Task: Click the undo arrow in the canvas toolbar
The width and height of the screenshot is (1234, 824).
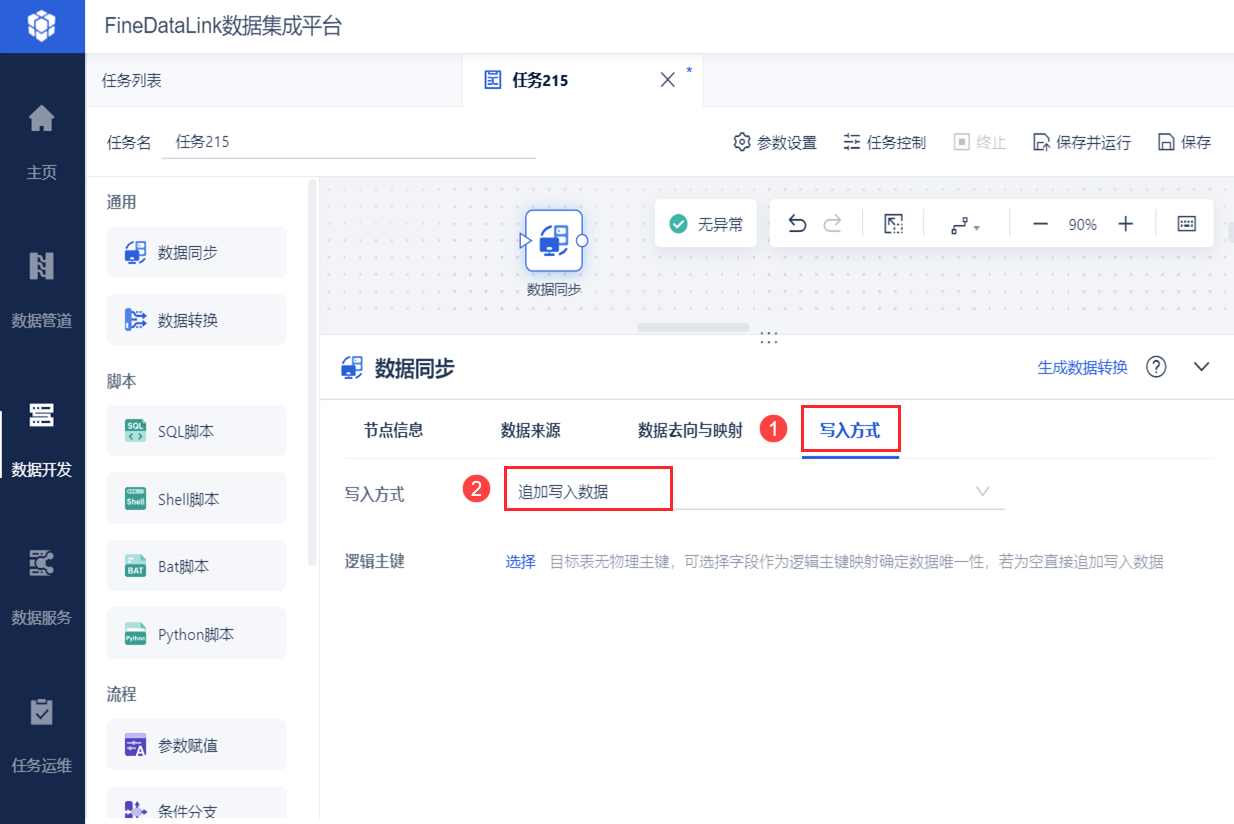Action: click(x=797, y=224)
